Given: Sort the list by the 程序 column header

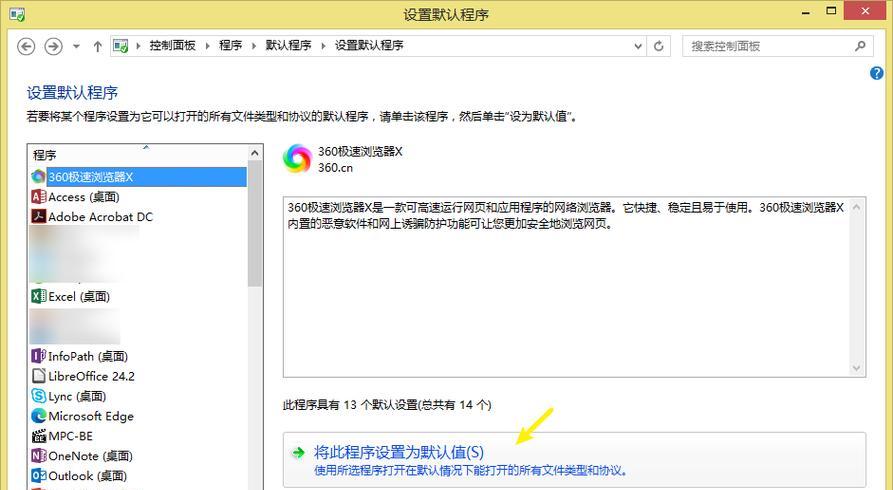Looking at the screenshot, I should coord(137,154).
